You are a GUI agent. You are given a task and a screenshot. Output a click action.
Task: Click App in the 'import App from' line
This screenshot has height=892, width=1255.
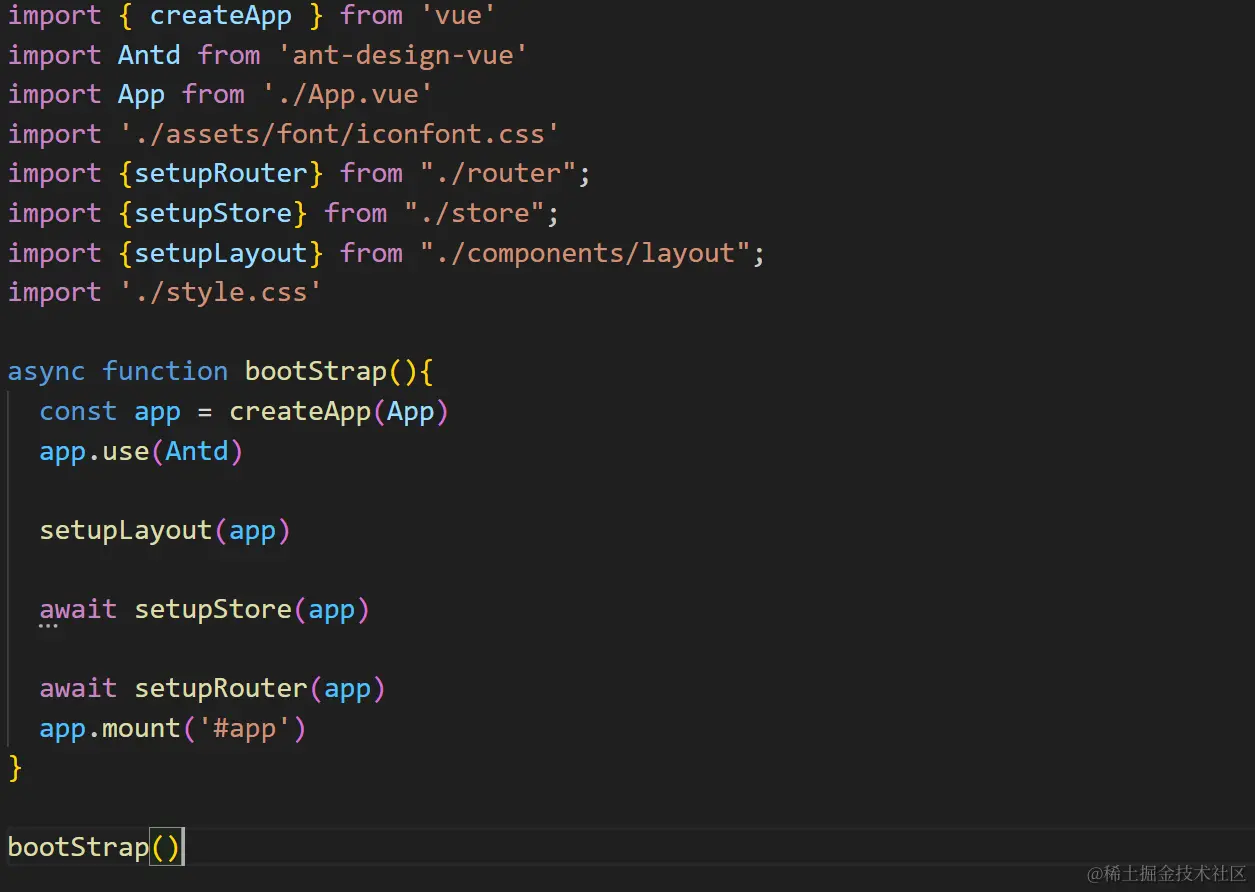pos(142,95)
